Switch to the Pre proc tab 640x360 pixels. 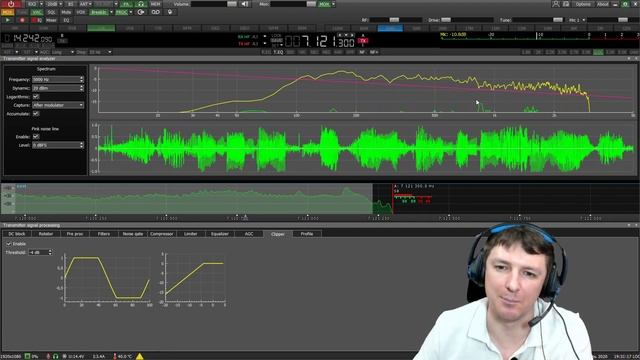click(x=75, y=234)
